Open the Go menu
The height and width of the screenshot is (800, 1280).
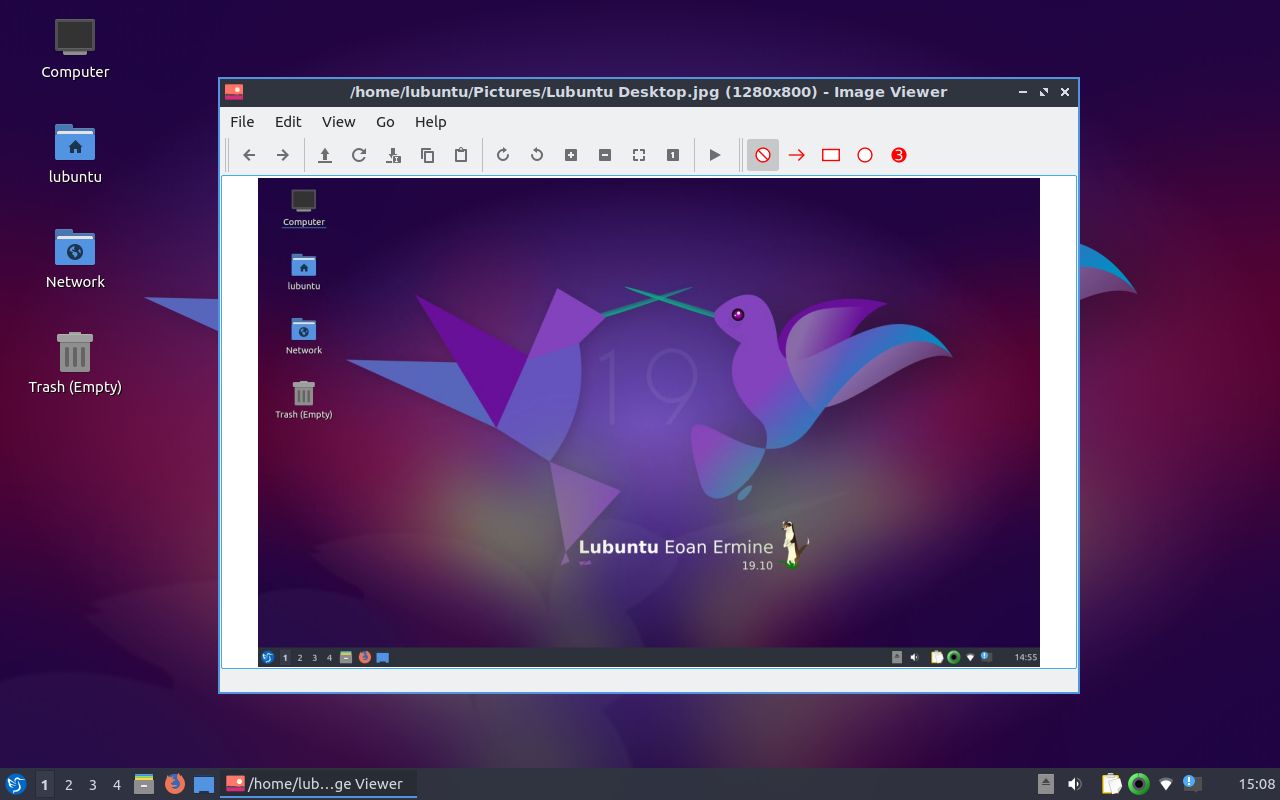click(385, 121)
